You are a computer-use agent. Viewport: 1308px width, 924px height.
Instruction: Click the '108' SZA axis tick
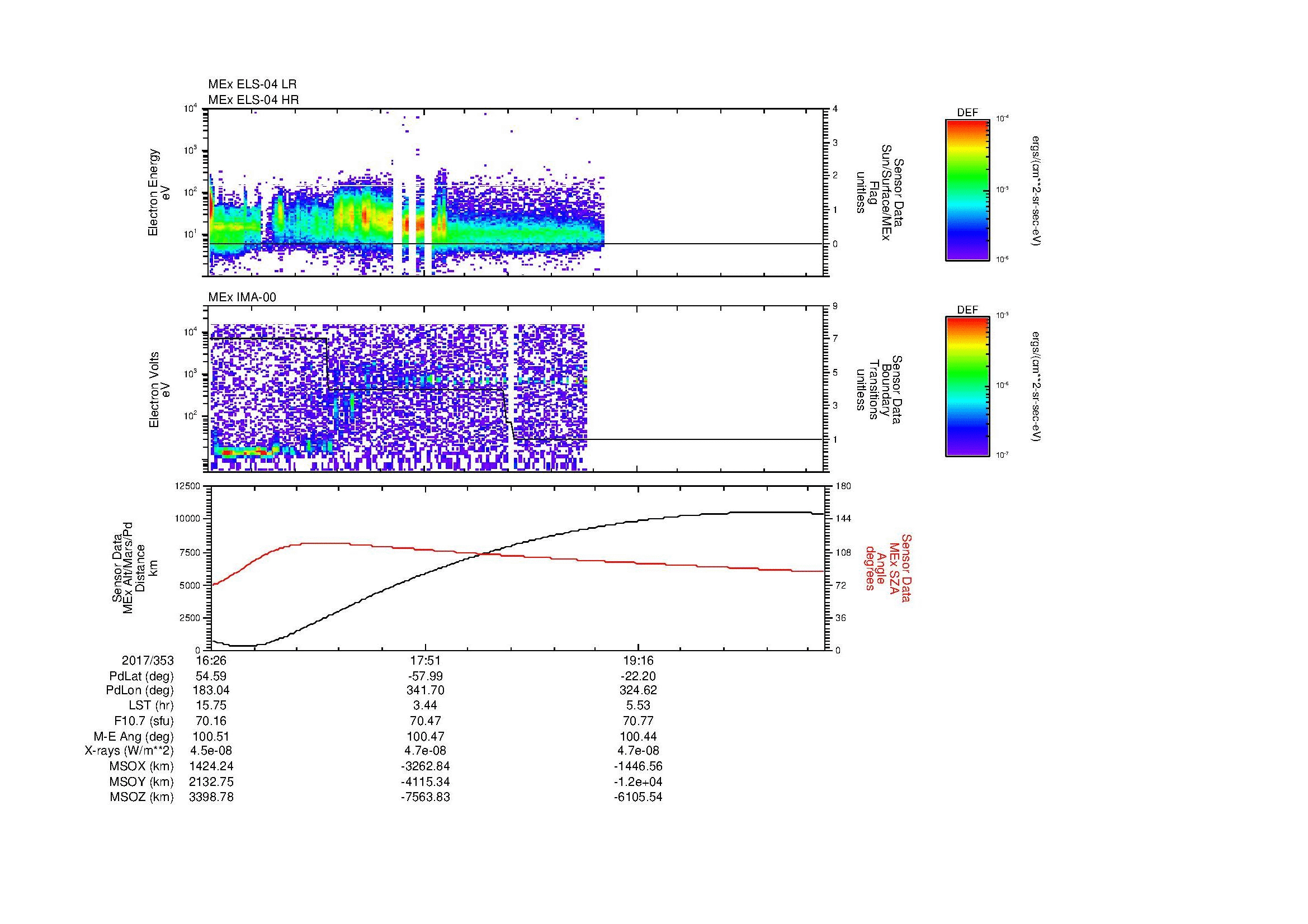click(843, 552)
